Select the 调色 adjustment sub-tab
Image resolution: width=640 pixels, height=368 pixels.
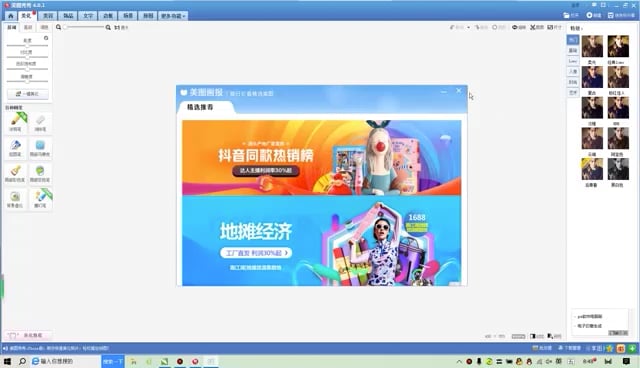tap(44, 27)
